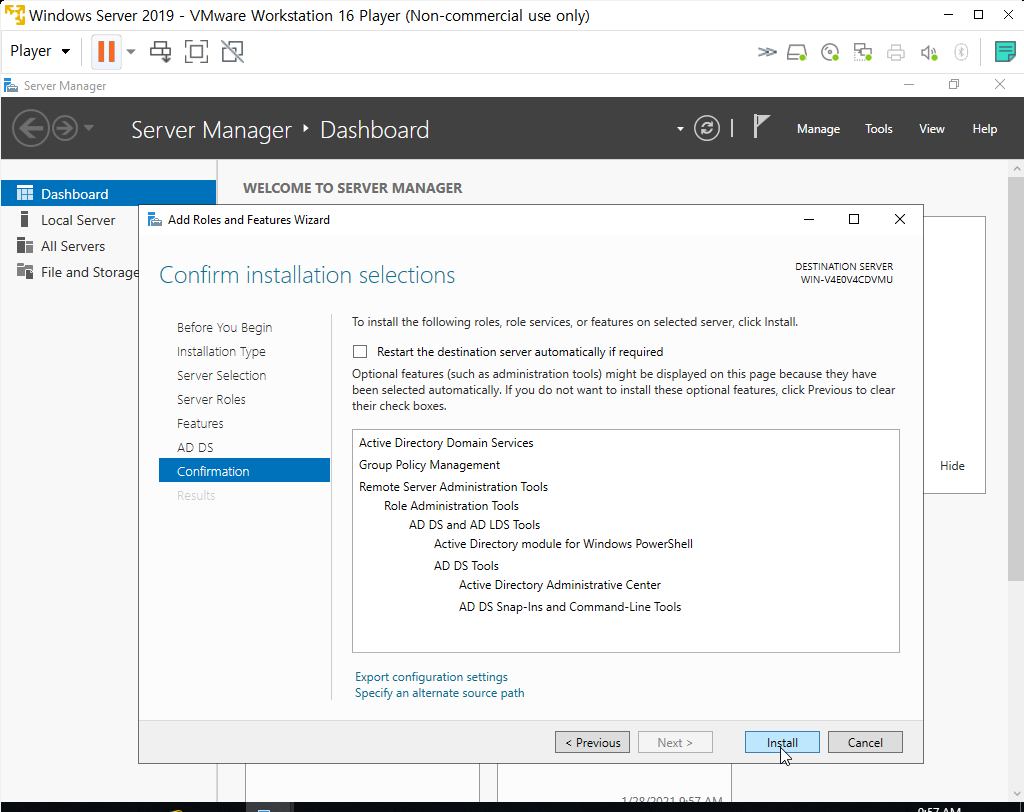
Task: Click Remote Server Administration Tools entry
Action: (x=453, y=487)
